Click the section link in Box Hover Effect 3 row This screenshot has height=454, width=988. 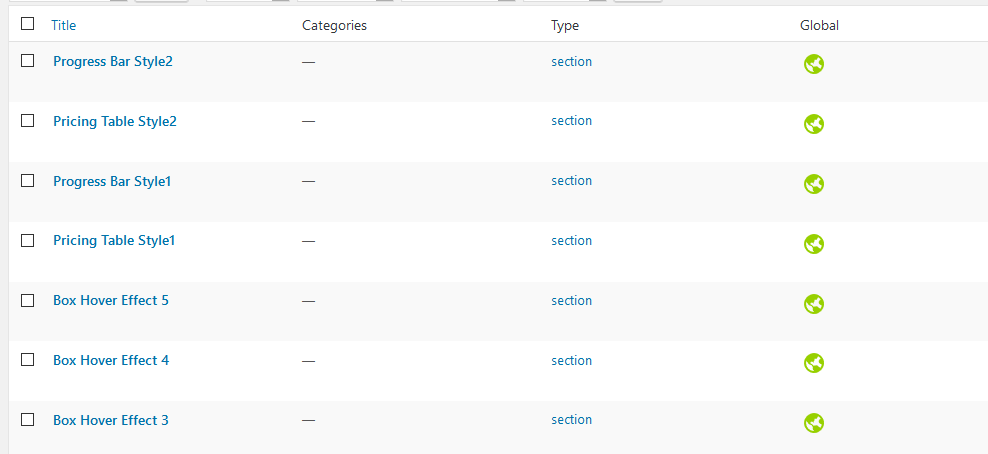point(572,419)
